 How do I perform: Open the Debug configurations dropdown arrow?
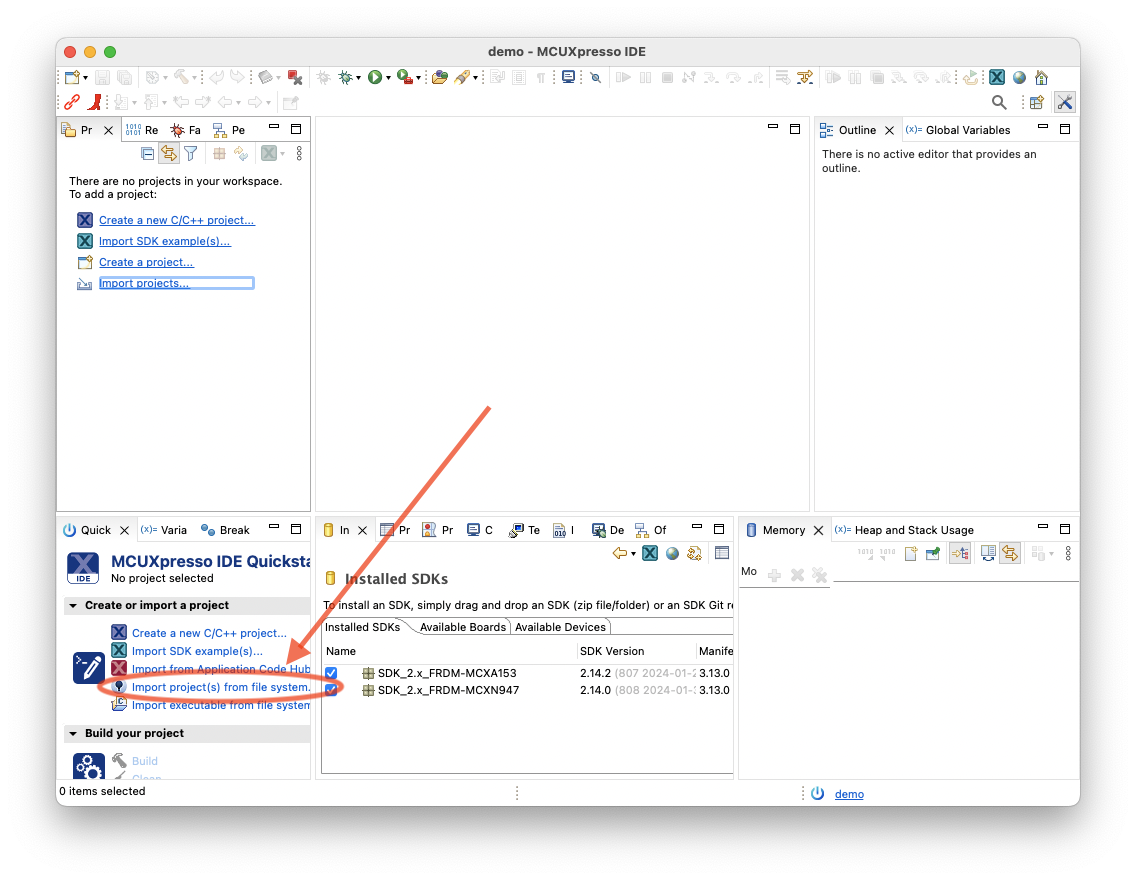tap(358, 78)
